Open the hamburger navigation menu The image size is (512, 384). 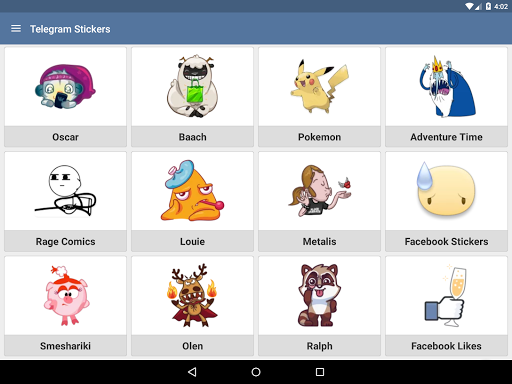click(16, 29)
